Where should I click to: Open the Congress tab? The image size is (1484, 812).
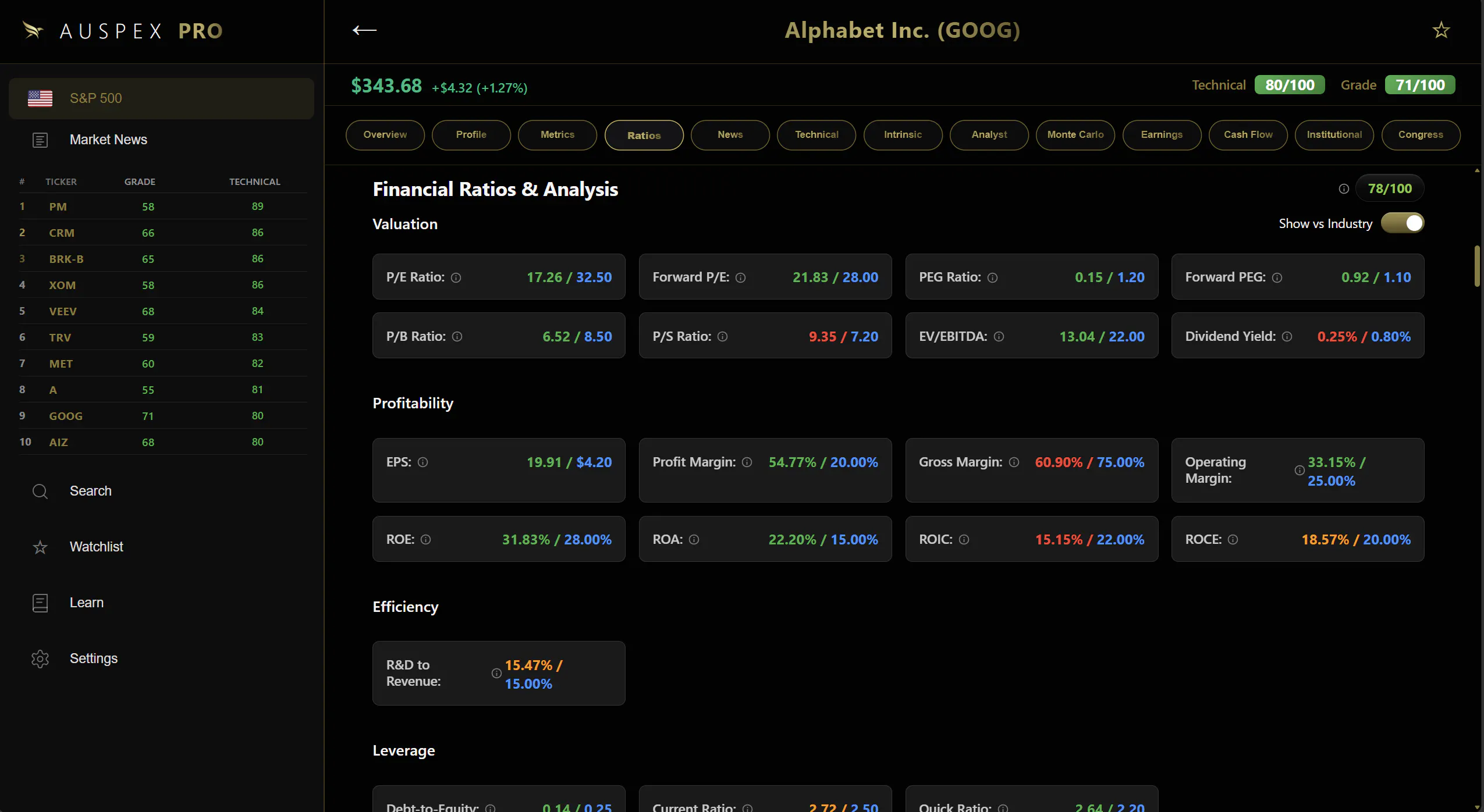tap(1421, 135)
